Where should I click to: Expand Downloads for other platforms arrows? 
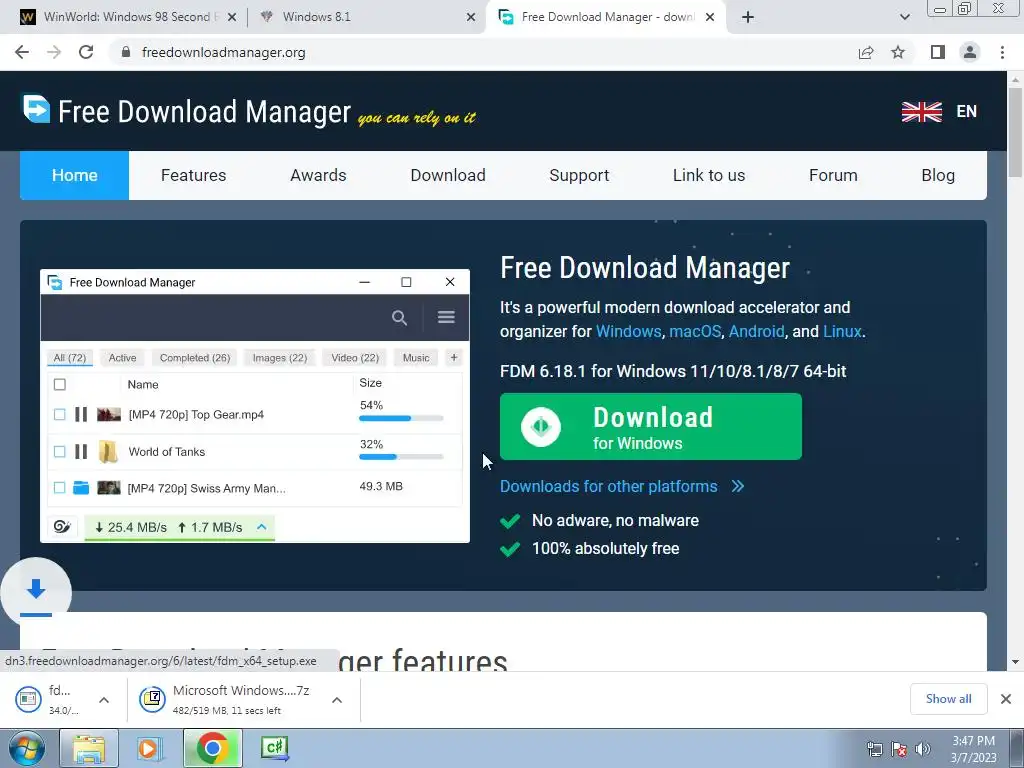click(x=738, y=487)
